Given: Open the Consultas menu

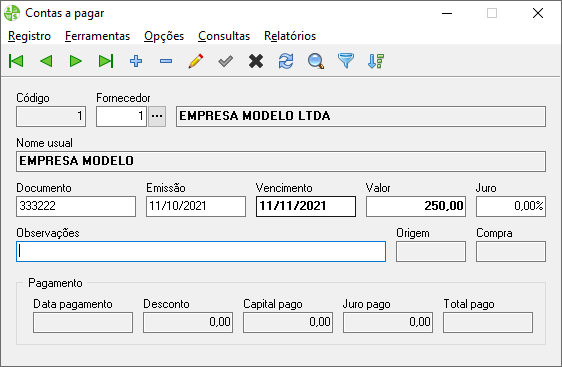Looking at the screenshot, I should 224,36.
